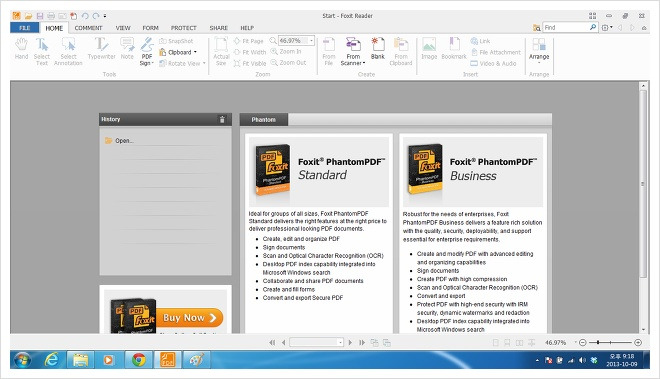
Task: Create PDF From File
Action: click(x=329, y=51)
